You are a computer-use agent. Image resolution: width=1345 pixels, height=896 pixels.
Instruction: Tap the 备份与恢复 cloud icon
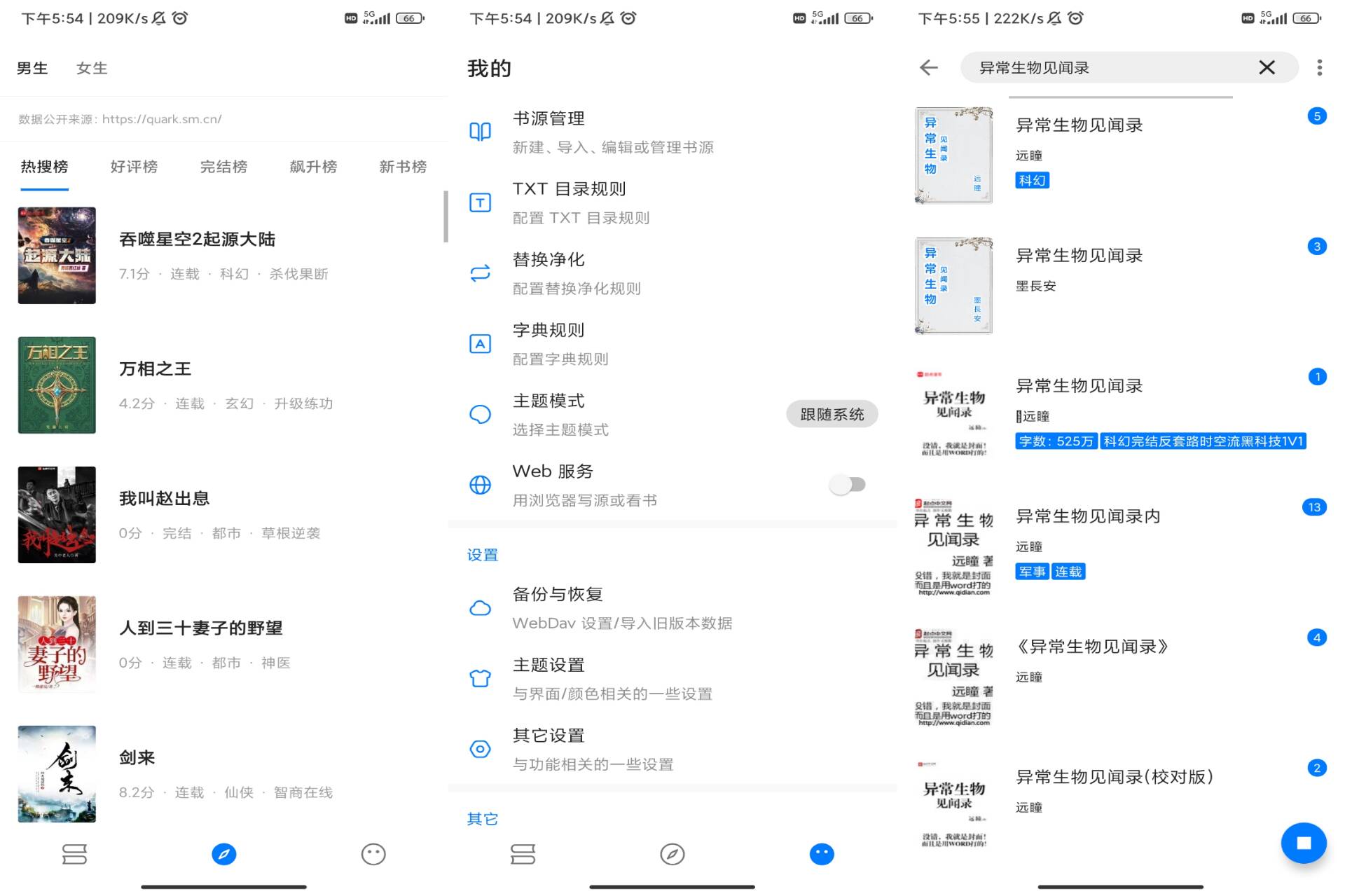click(x=480, y=608)
